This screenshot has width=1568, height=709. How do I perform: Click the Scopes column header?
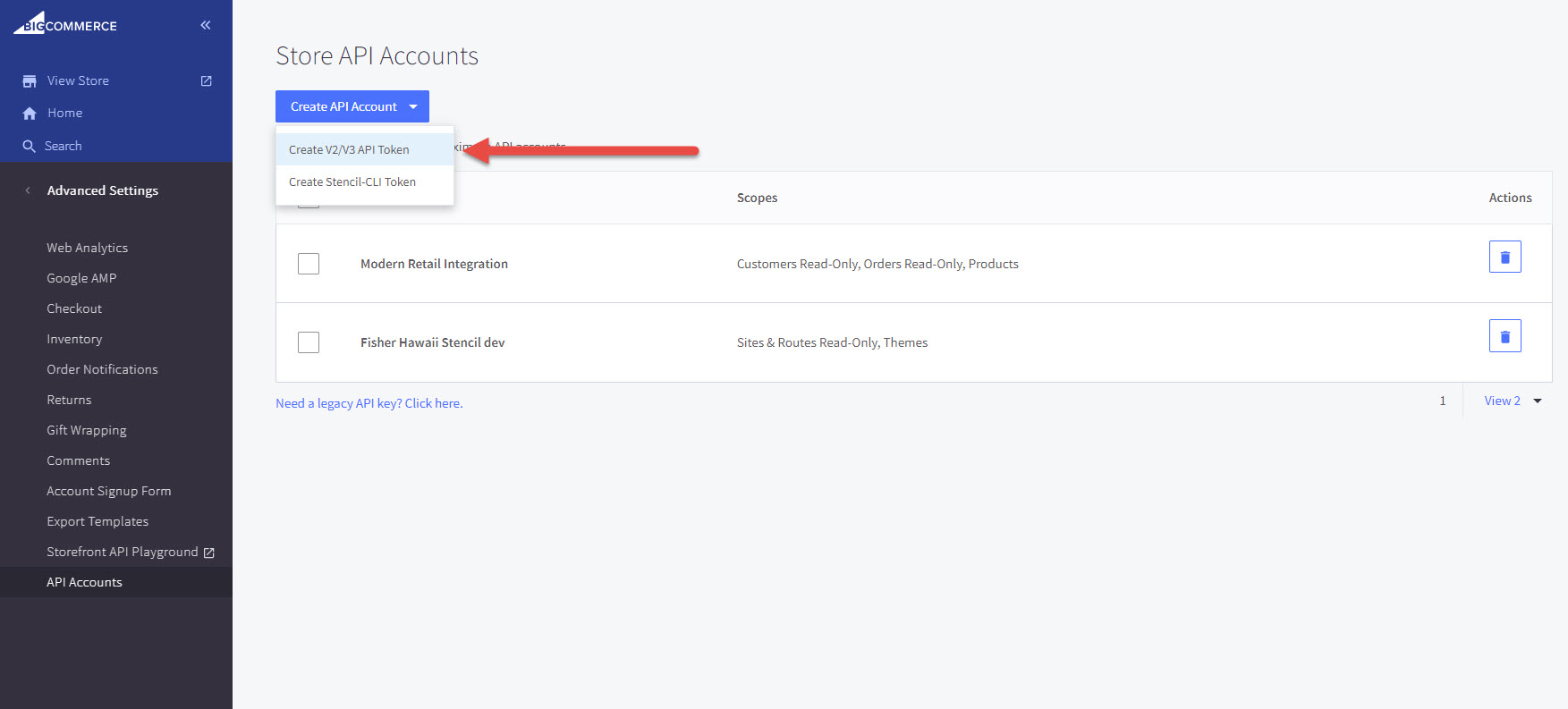click(757, 198)
